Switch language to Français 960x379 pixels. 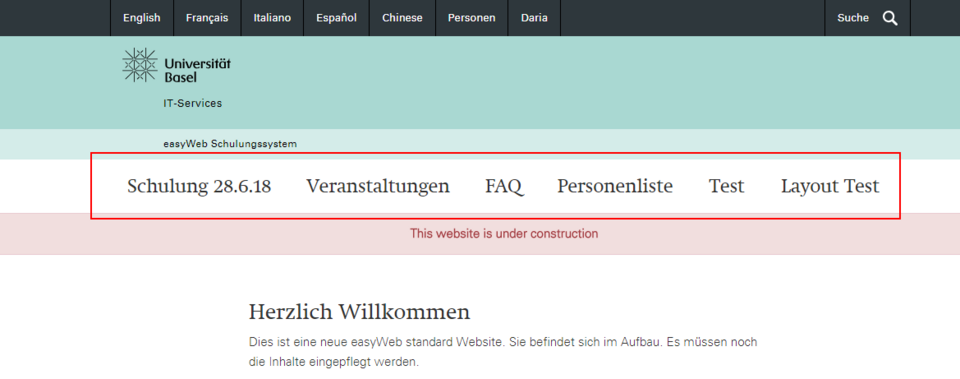click(x=207, y=18)
